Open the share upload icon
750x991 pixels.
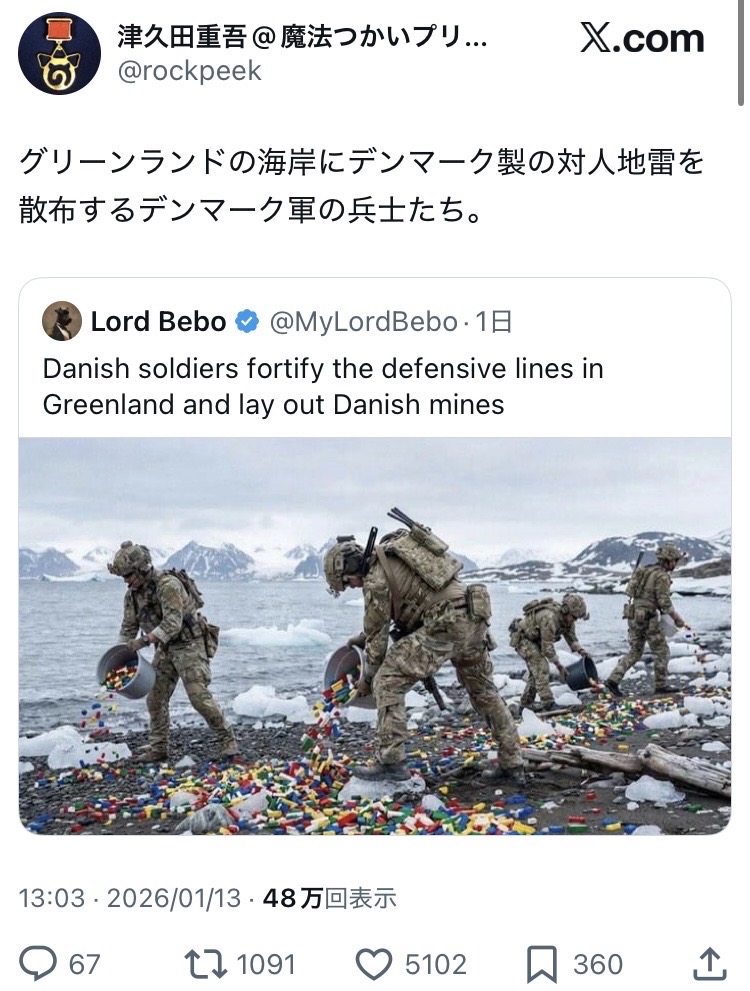[708, 963]
